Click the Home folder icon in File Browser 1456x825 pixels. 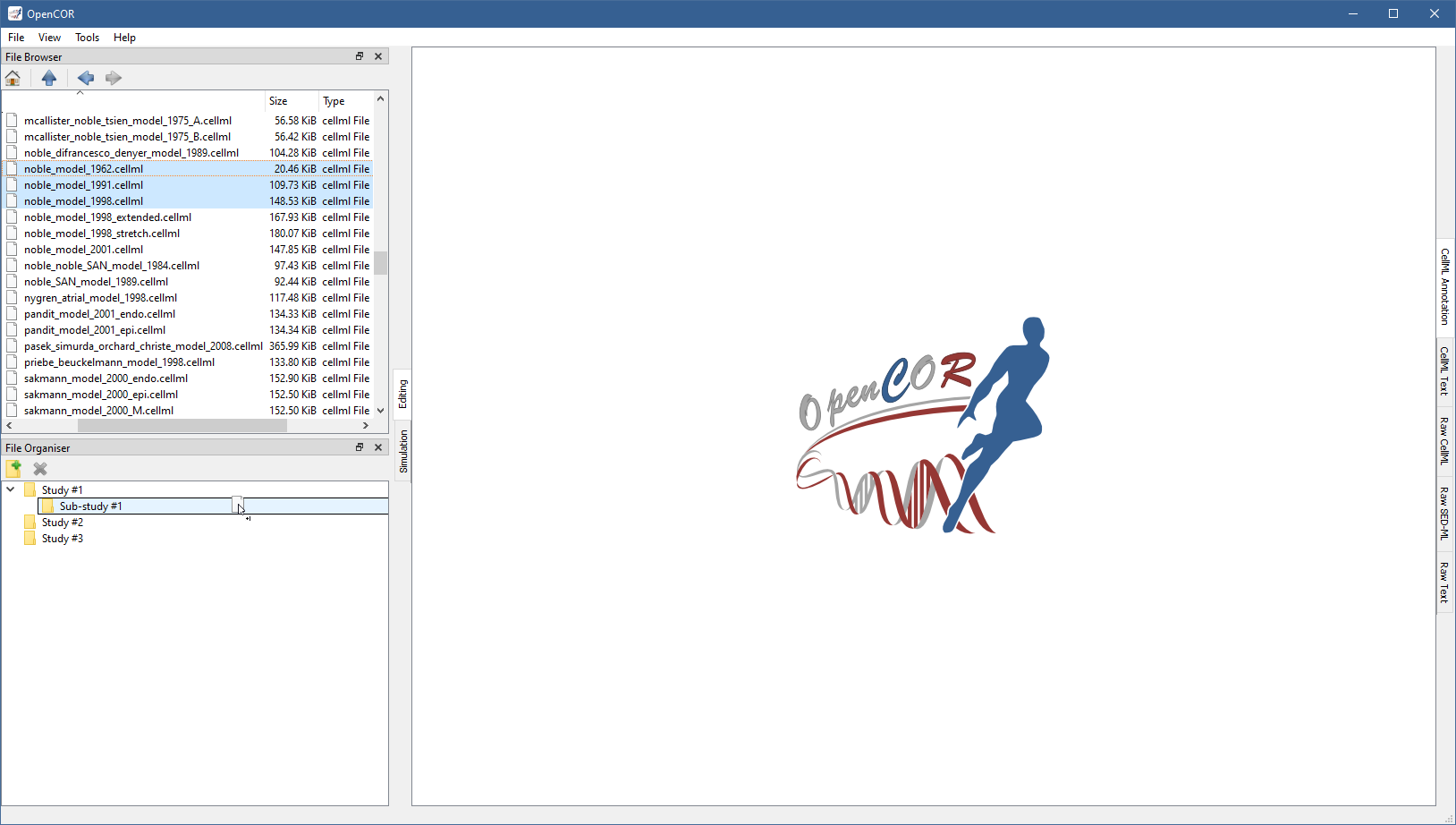tap(13, 78)
